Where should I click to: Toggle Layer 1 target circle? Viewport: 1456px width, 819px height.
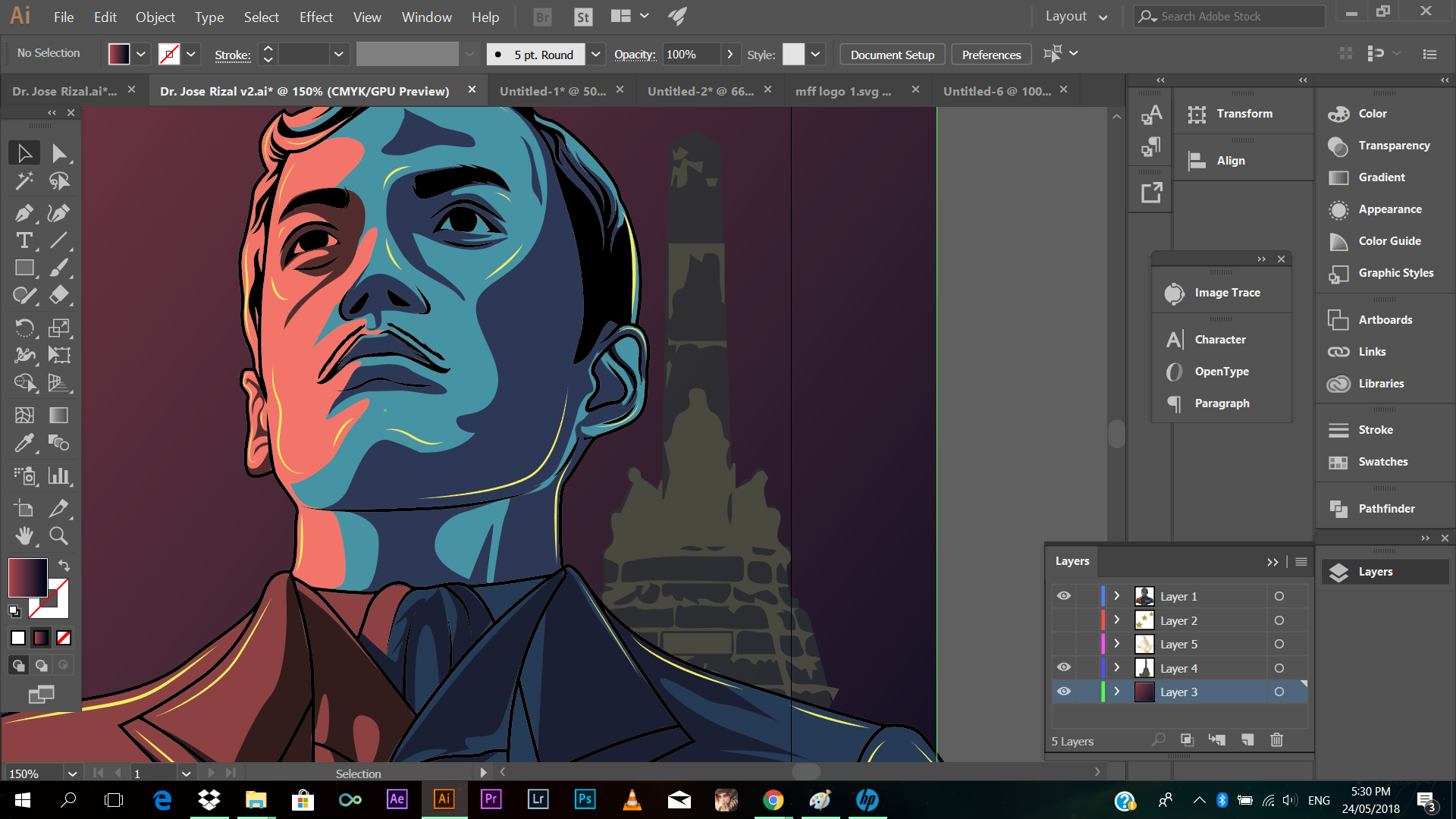click(1279, 596)
